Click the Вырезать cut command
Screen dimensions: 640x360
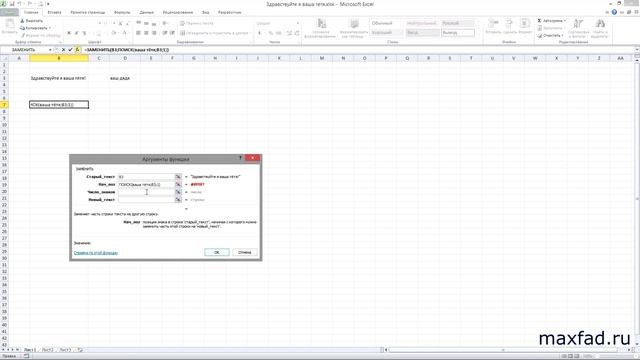pos(32,20)
